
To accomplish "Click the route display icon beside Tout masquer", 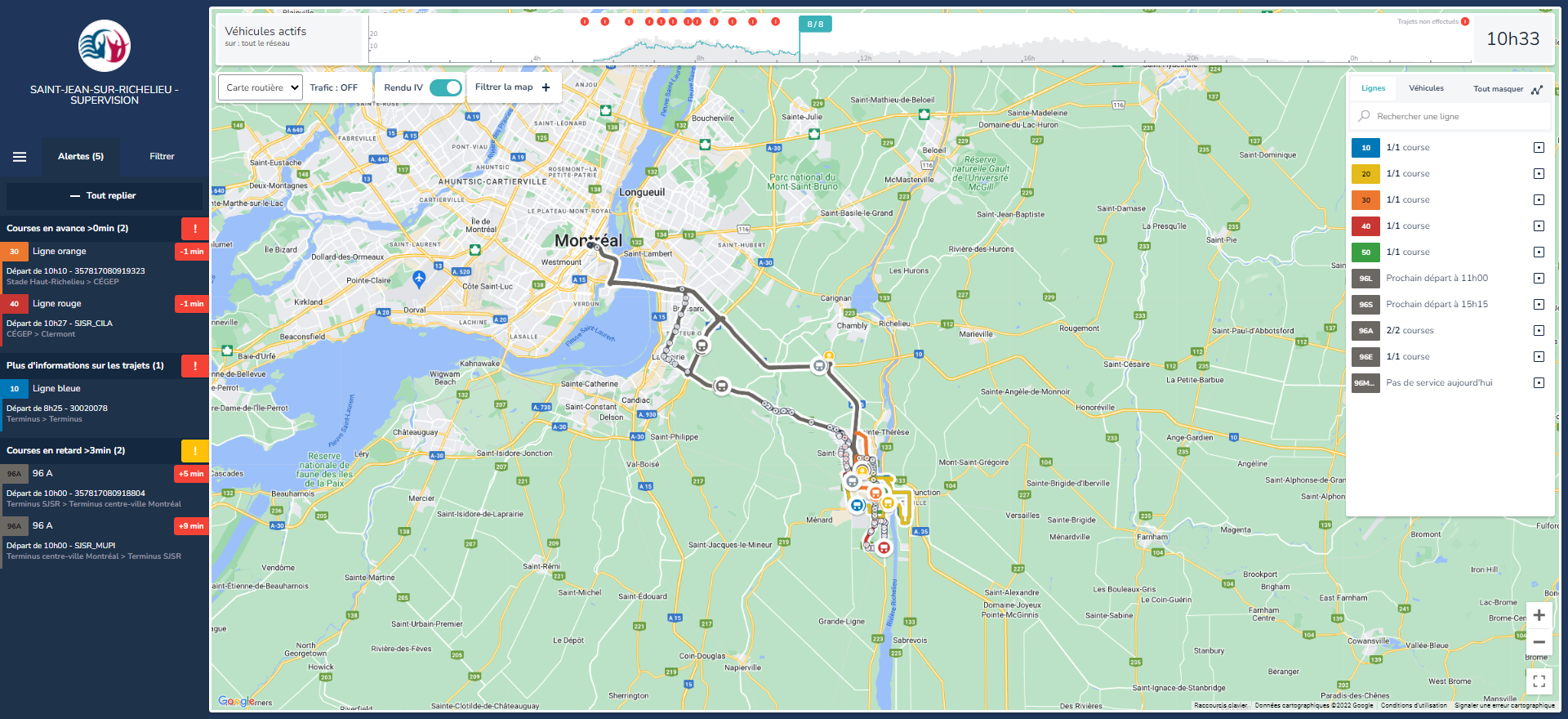I will pos(1537,89).
